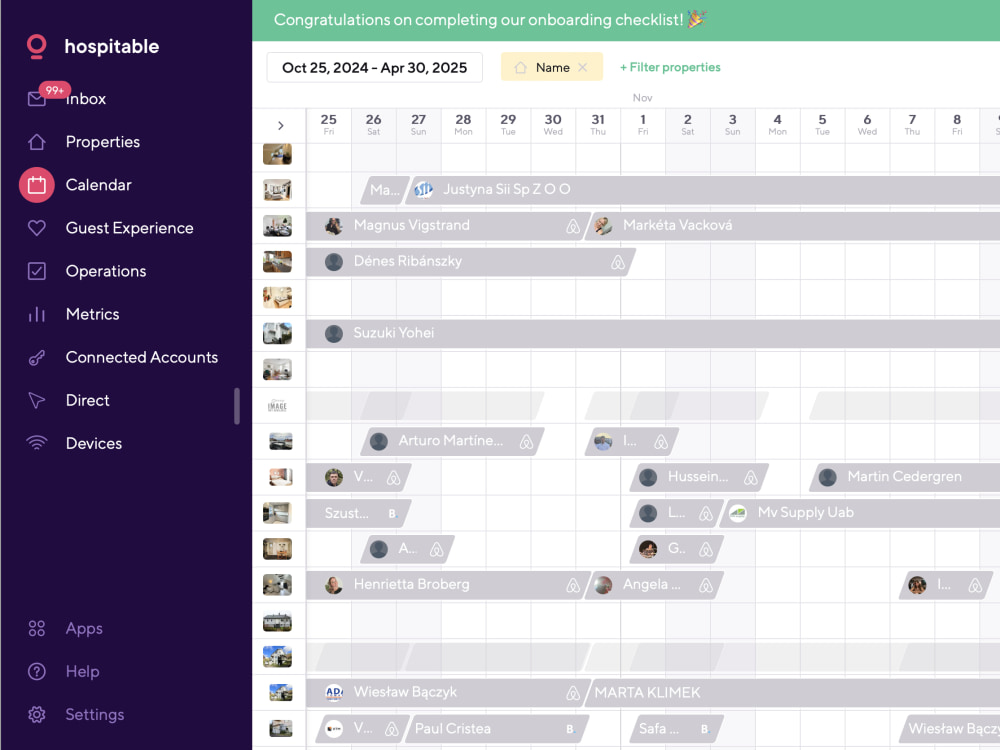Click the Metrics bar chart icon
This screenshot has width=1000, height=750.
point(36,314)
